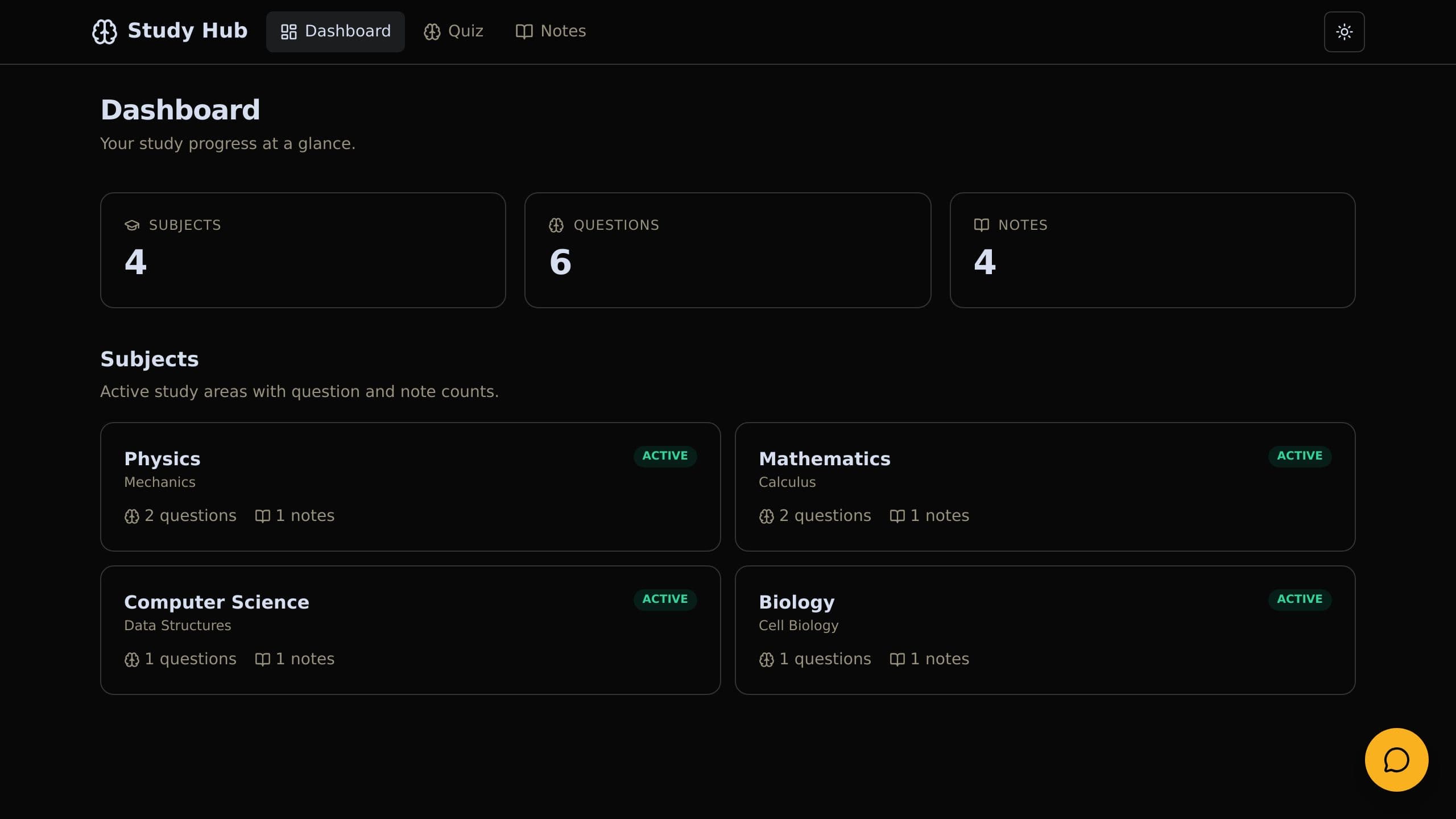Open the Biology subject card
This screenshot has width=1456, height=819.
(x=1045, y=630)
